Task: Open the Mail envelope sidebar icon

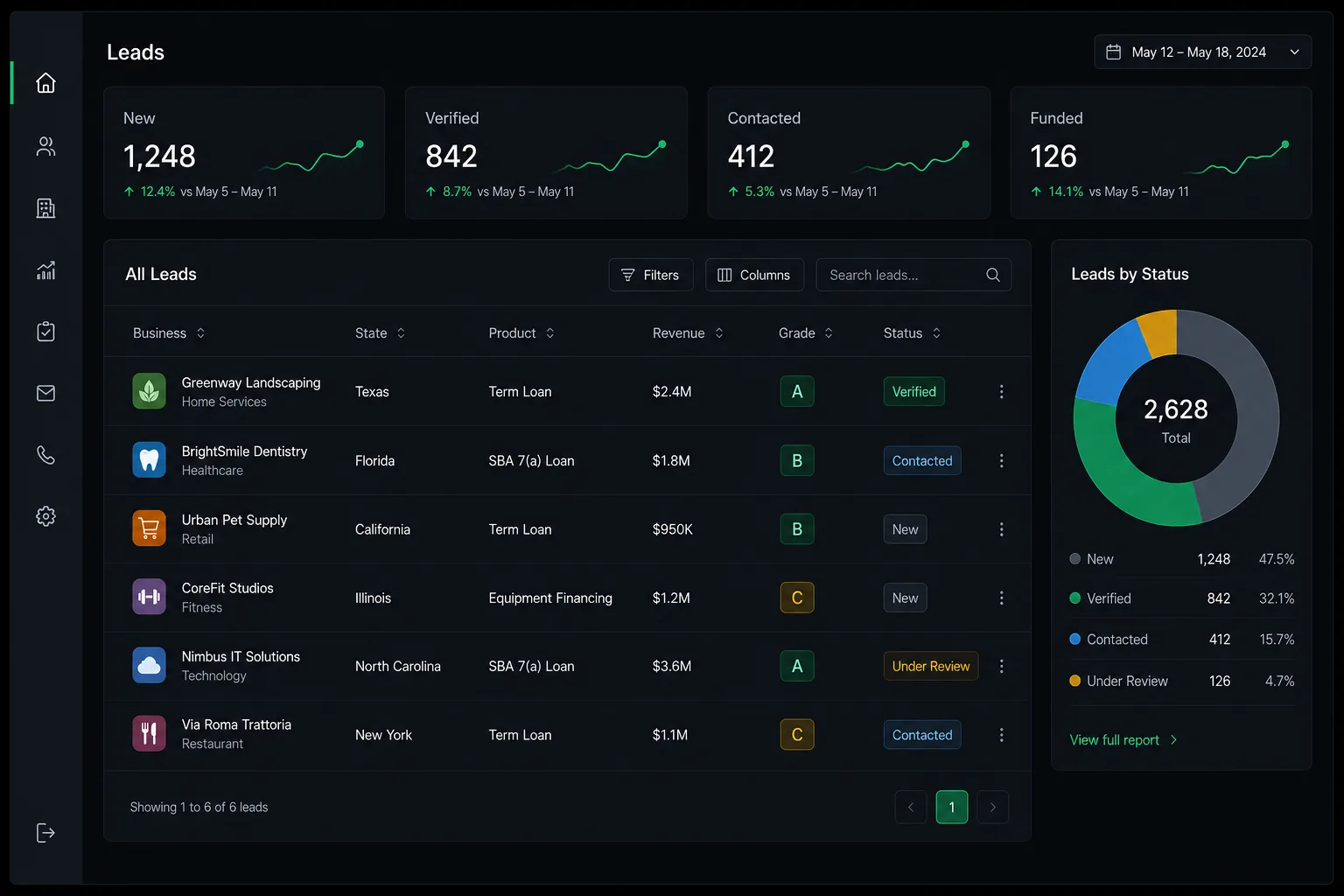Action: pyautogui.click(x=45, y=394)
